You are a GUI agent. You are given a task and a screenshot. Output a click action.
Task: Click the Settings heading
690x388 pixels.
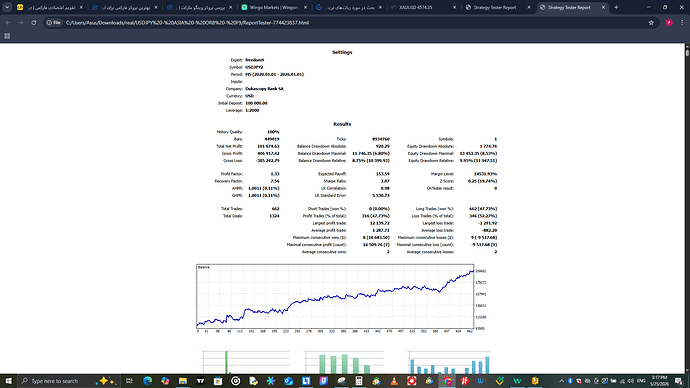342,52
